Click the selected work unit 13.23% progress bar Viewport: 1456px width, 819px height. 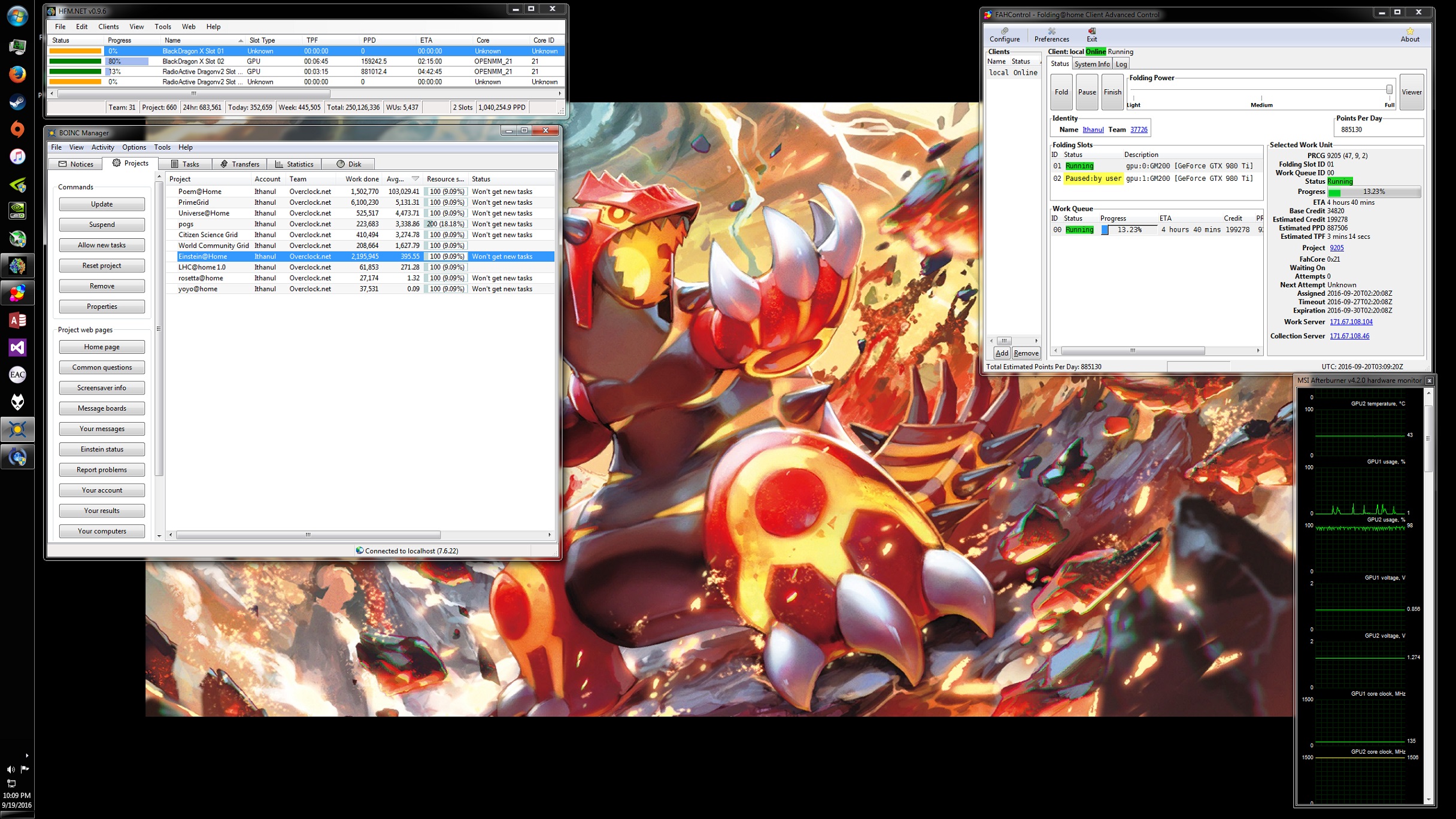(x=1373, y=192)
